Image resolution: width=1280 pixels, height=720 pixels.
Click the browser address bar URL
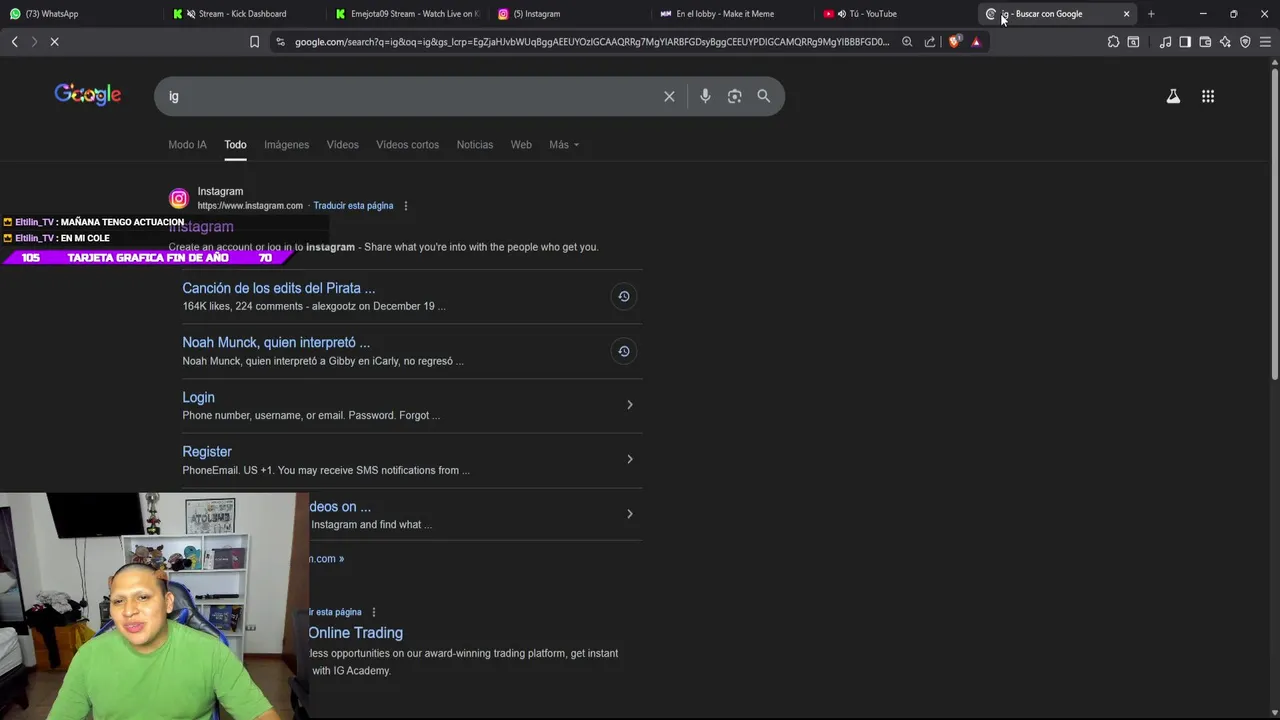tap(591, 42)
